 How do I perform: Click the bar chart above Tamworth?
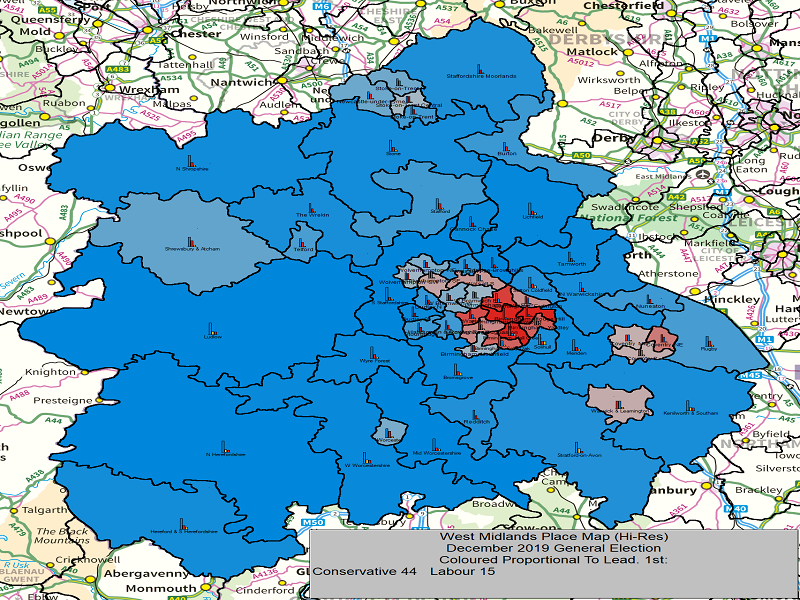click(x=570, y=257)
